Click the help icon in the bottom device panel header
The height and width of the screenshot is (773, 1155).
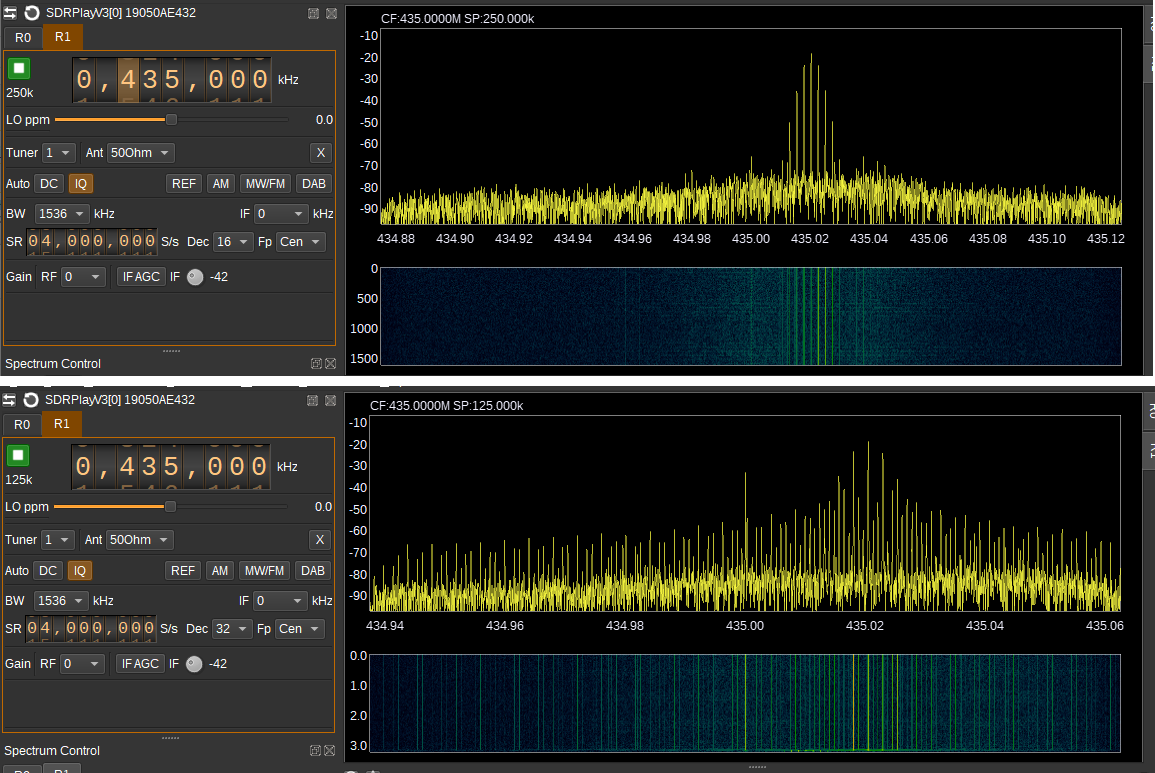[312, 400]
